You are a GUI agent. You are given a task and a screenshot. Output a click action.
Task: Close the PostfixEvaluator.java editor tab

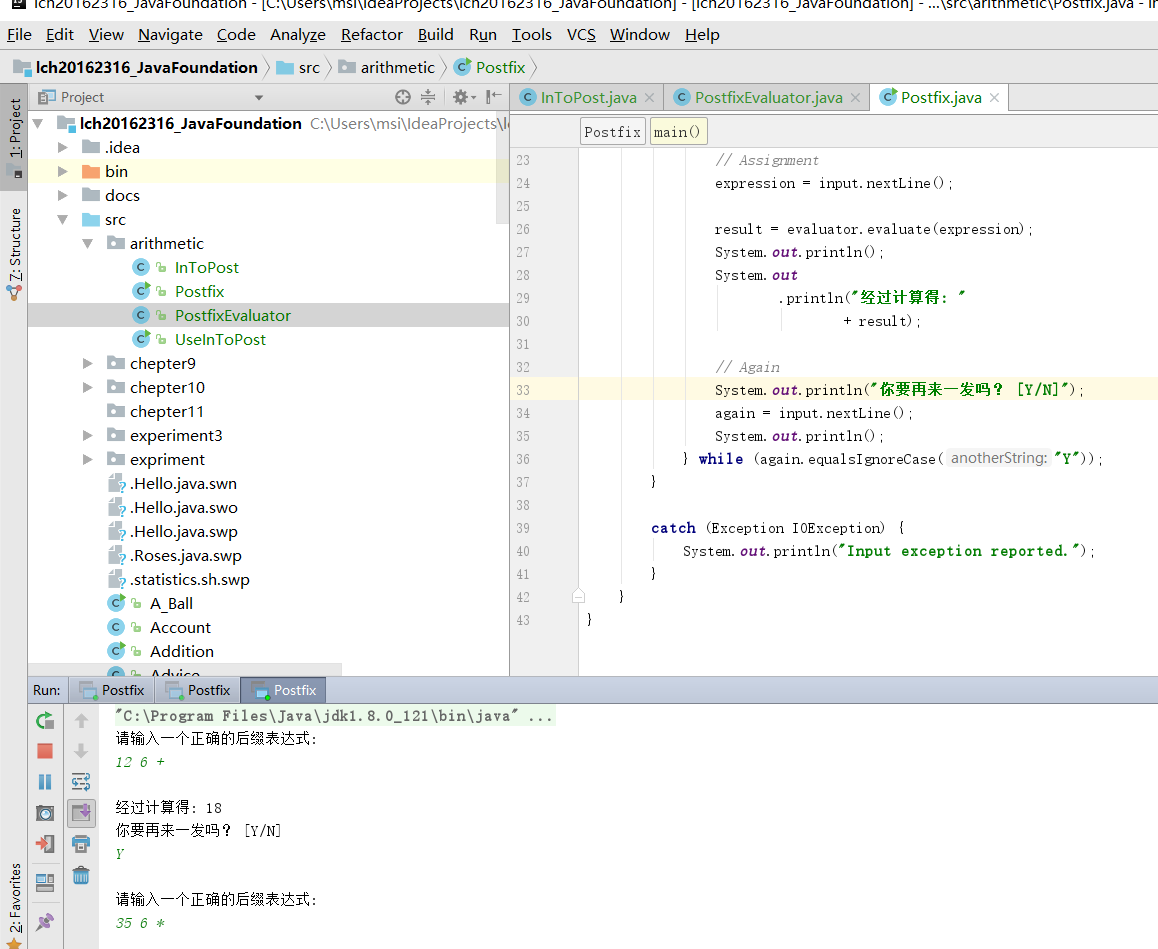point(855,97)
